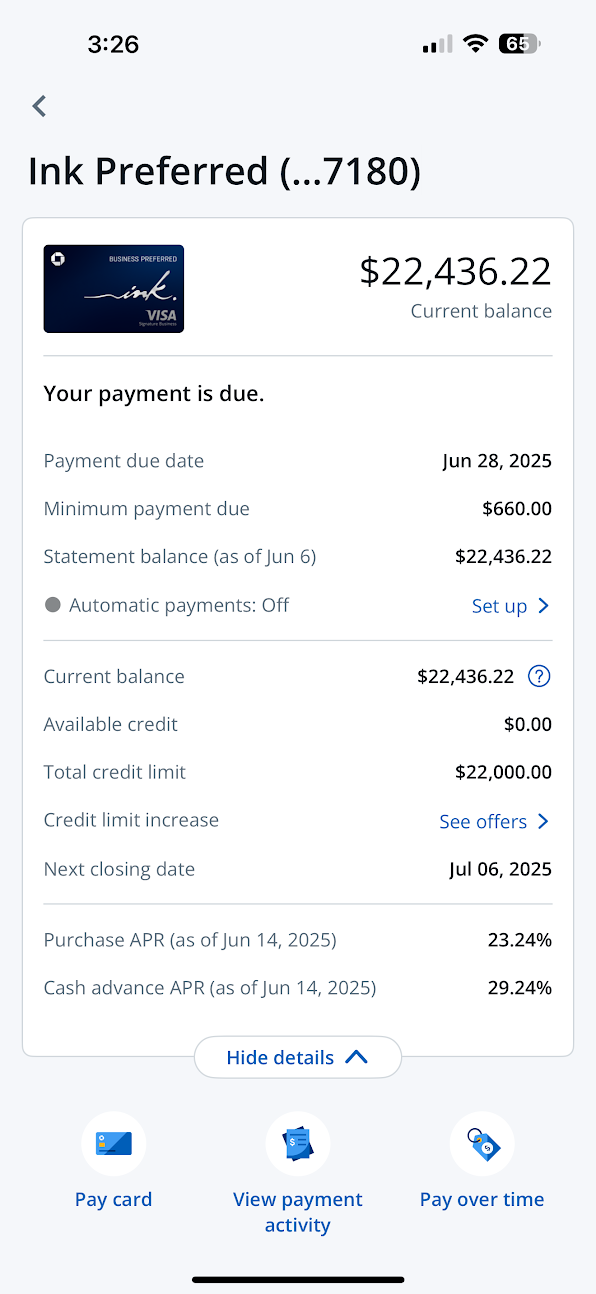
Task: Click the Ink Preferred card image
Action: pos(113,288)
